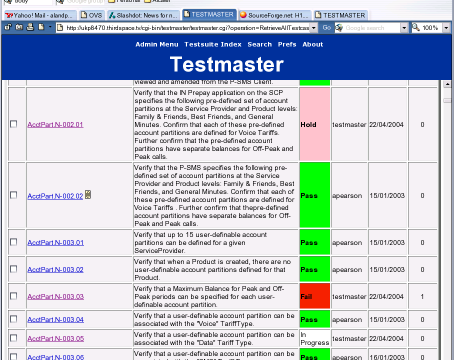Select the active TESTMASTER tab
This screenshot has width=454, height=360.
[x=210, y=15]
